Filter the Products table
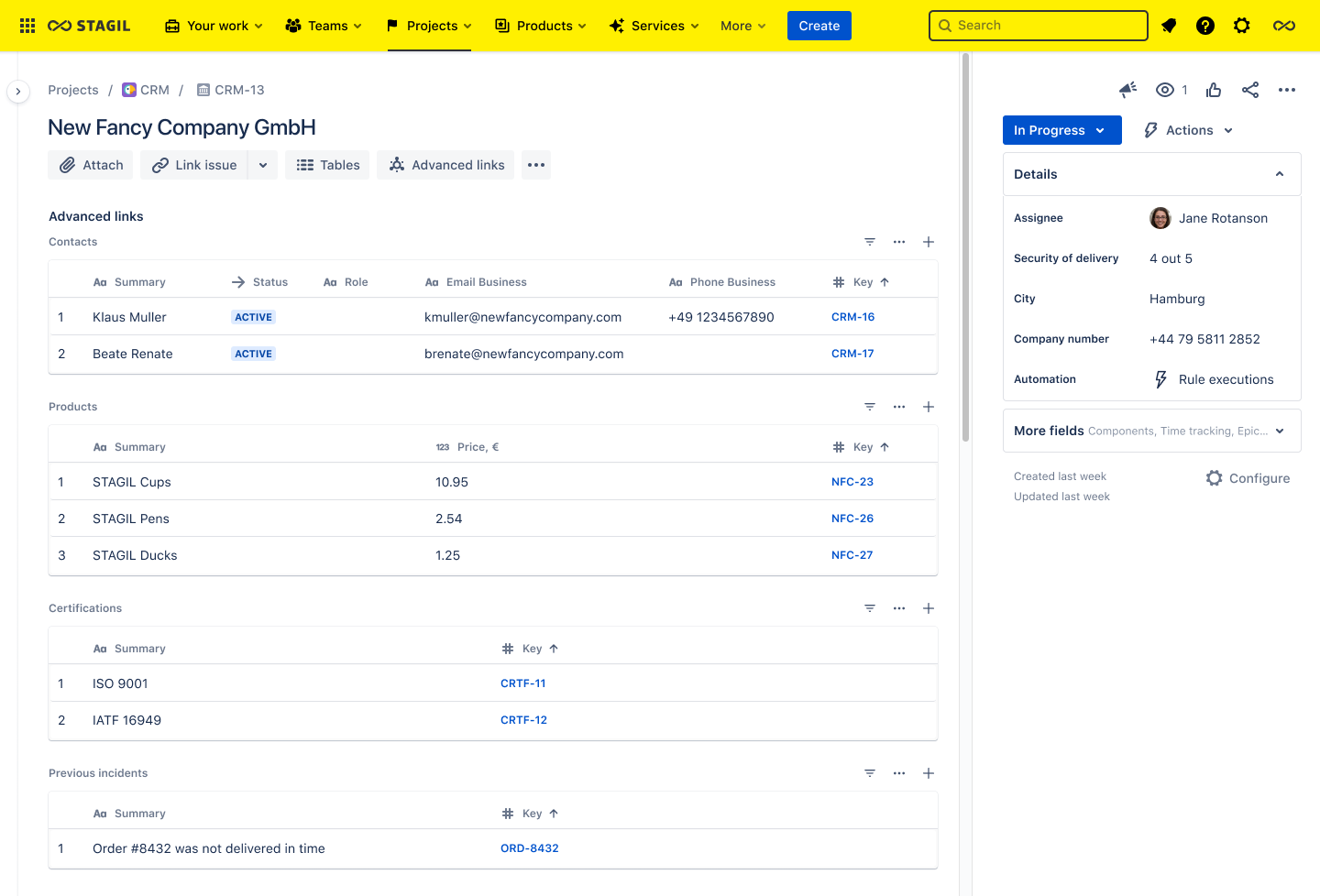 coord(870,407)
